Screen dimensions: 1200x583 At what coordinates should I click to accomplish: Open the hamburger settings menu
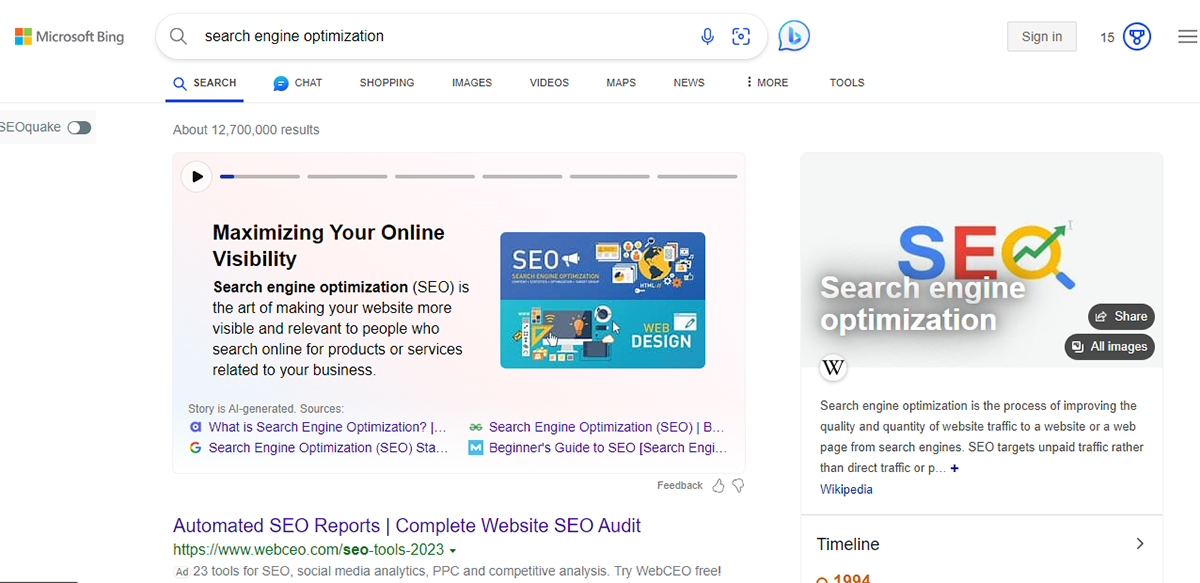point(1187,37)
